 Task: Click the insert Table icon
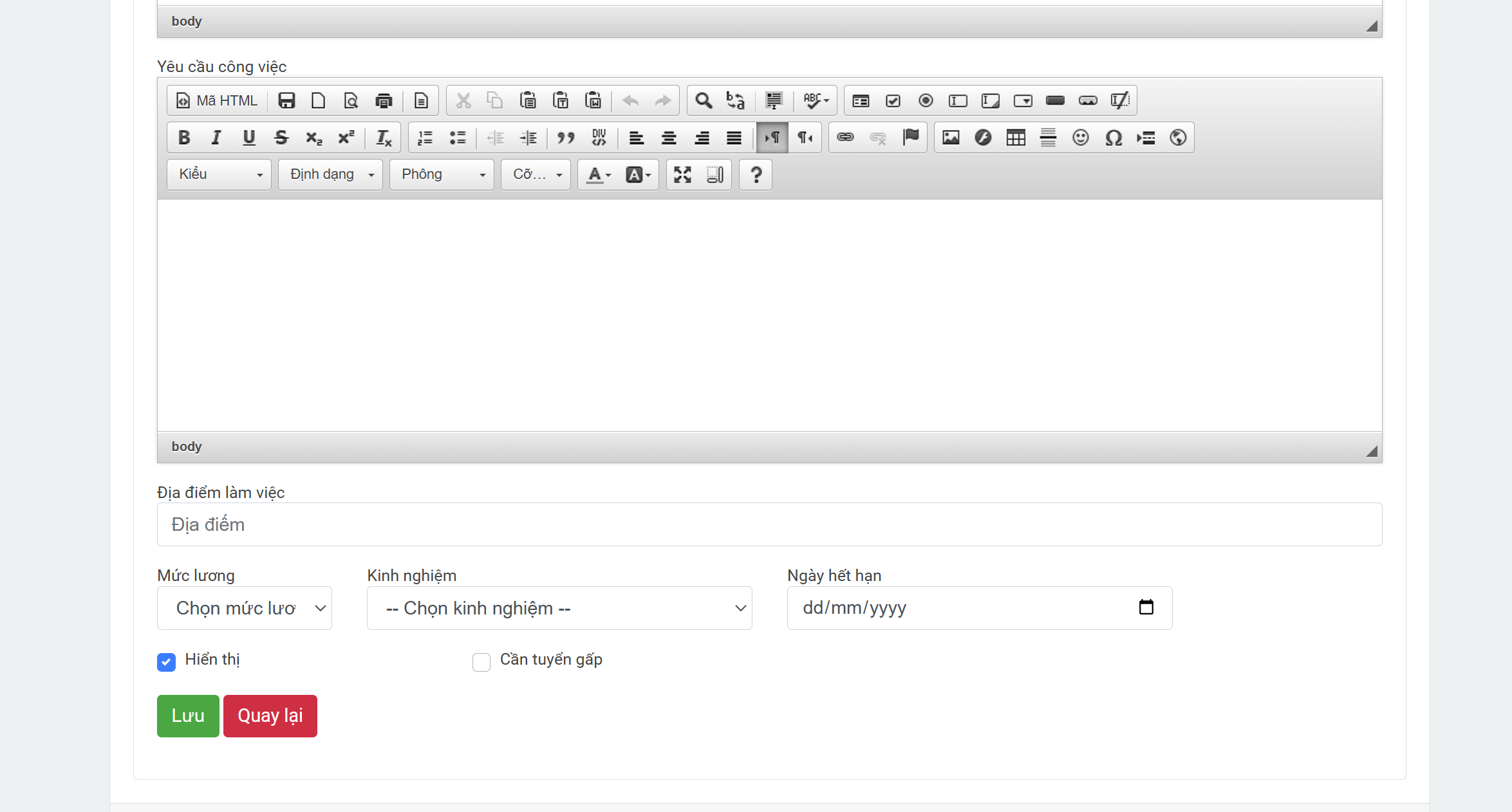(1016, 138)
